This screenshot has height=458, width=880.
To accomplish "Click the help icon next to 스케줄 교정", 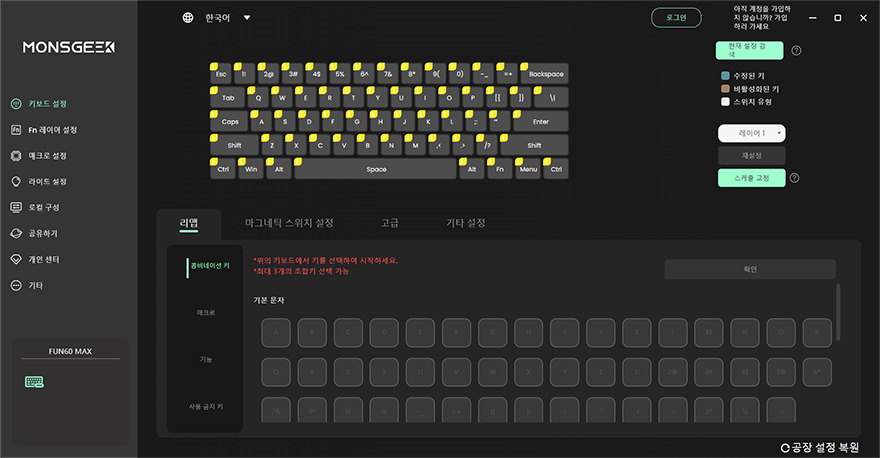I will click(794, 178).
